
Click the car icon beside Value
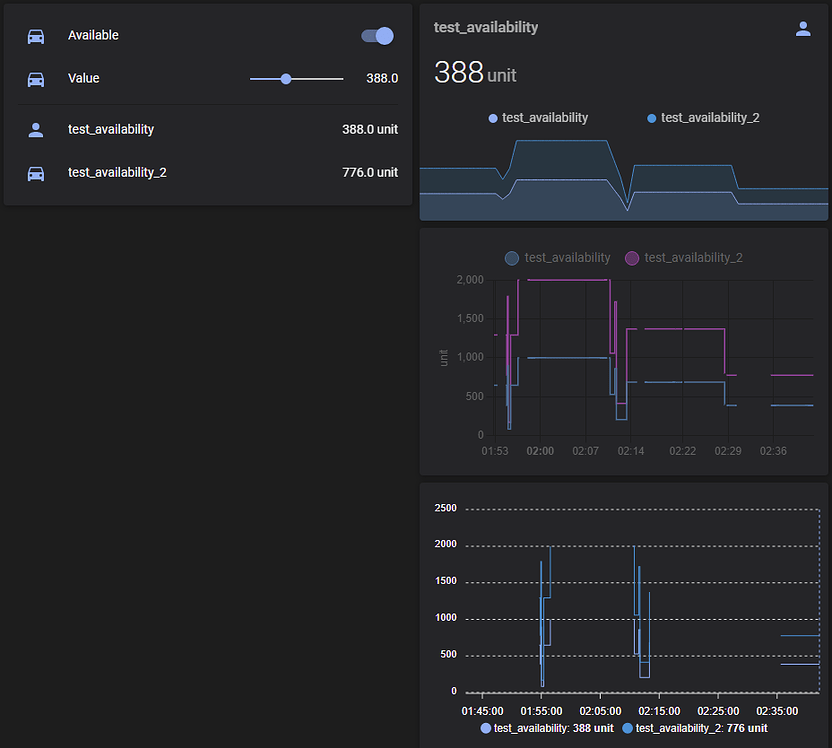pos(36,79)
